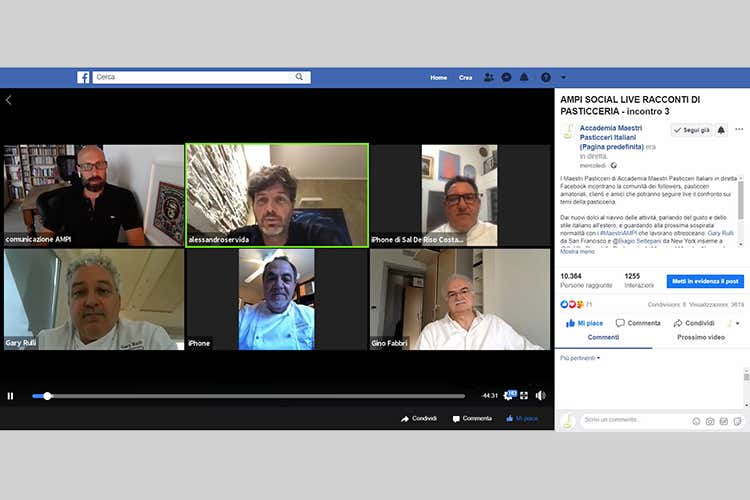Click the search magnifier icon
Image resolution: width=750 pixels, height=500 pixels.
(299, 77)
